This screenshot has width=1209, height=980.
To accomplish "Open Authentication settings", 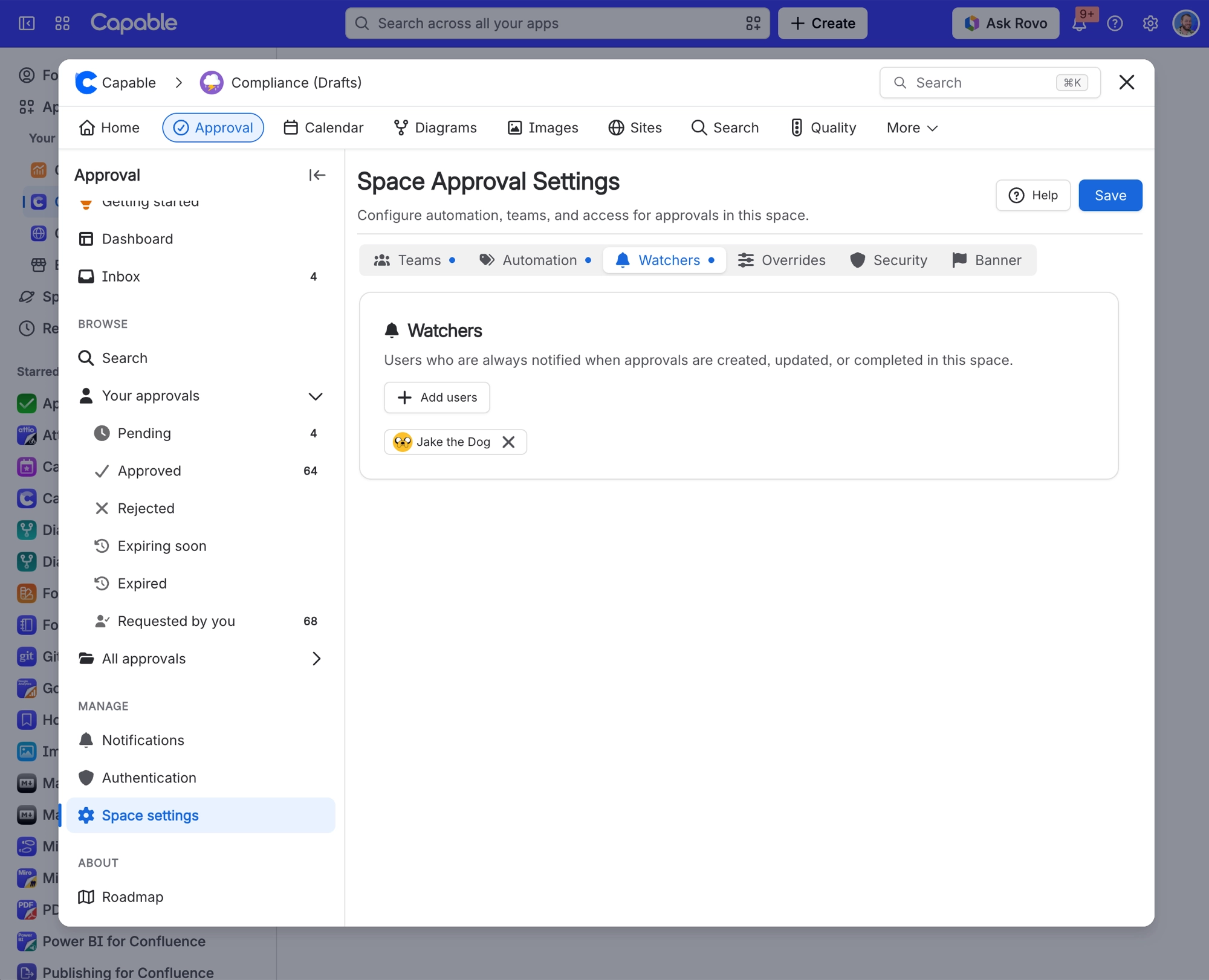I will point(201,778).
